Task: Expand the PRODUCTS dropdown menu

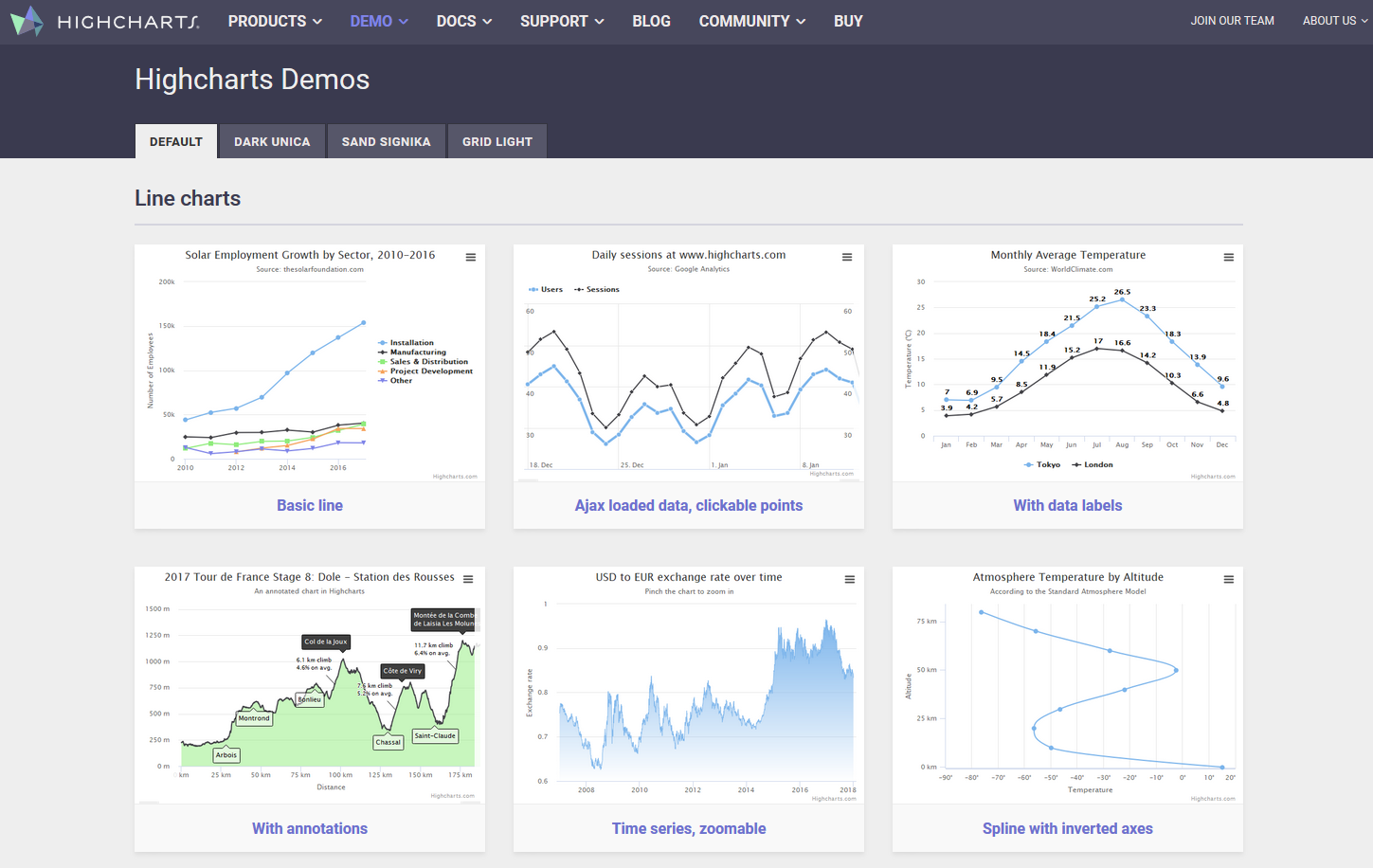Action: coord(275,21)
